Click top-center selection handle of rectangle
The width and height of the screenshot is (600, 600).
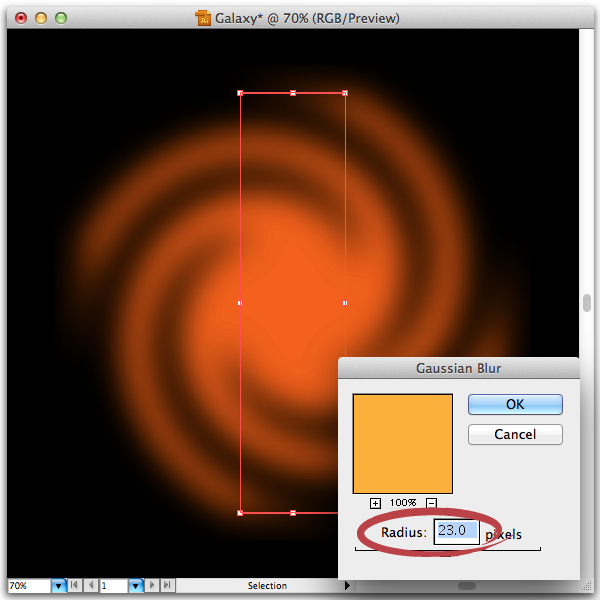[x=293, y=93]
